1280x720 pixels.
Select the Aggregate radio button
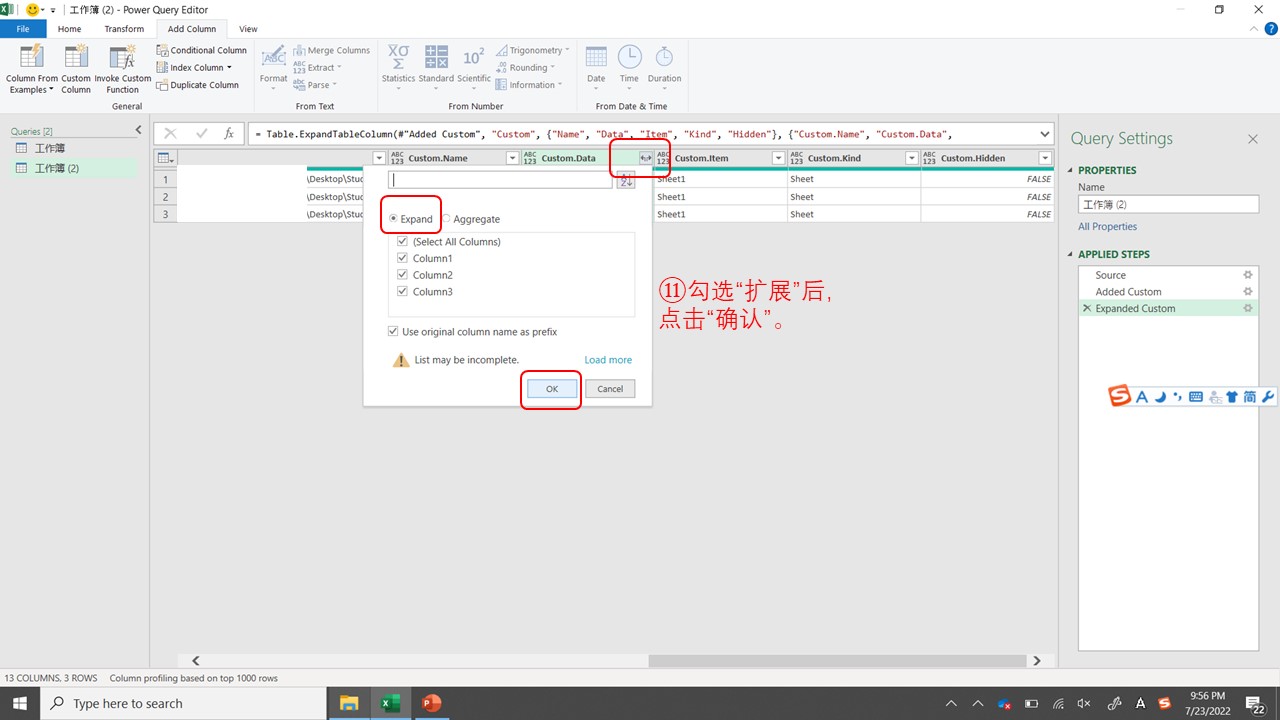point(446,219)
